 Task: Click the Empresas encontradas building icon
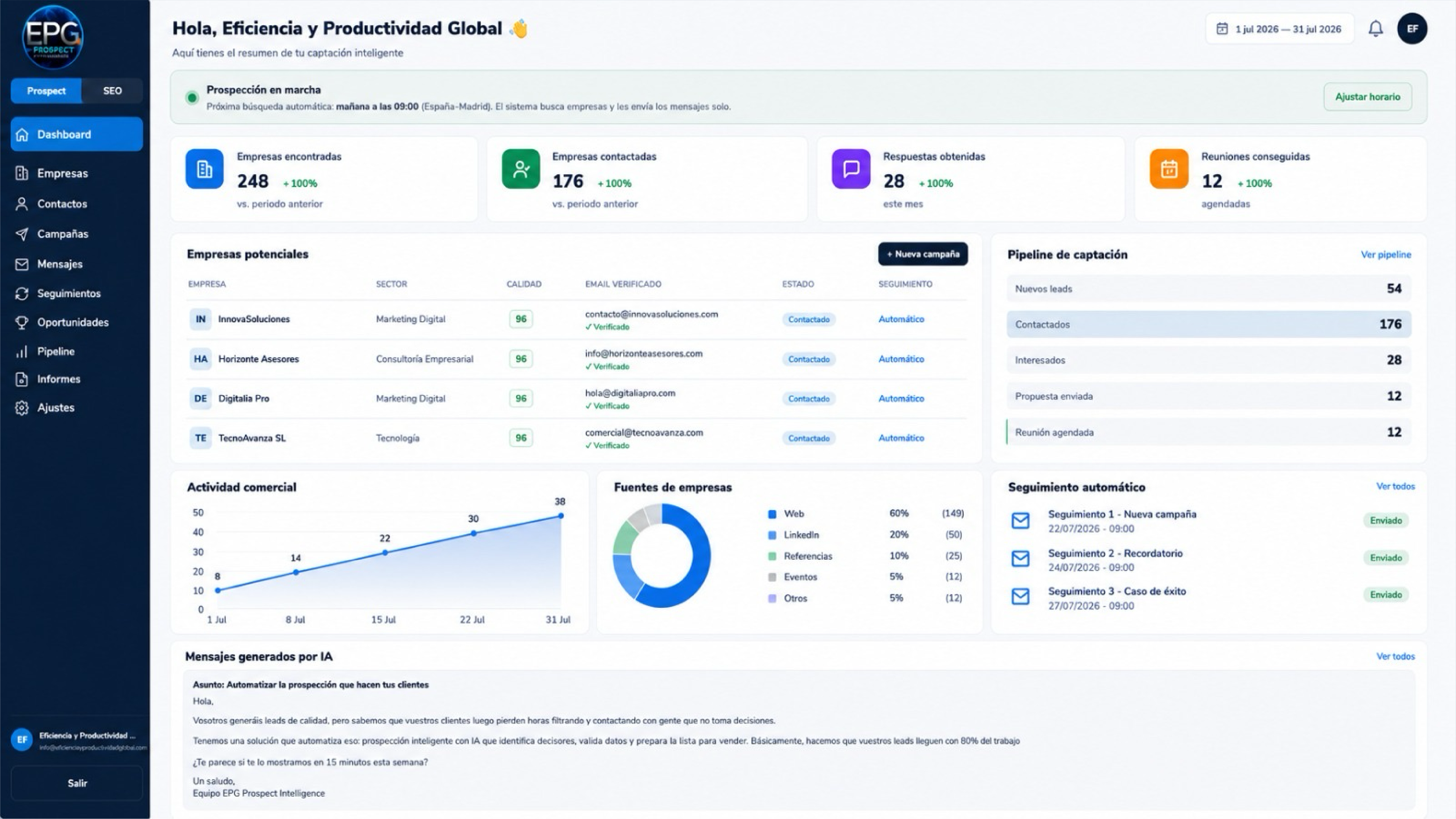204,168
